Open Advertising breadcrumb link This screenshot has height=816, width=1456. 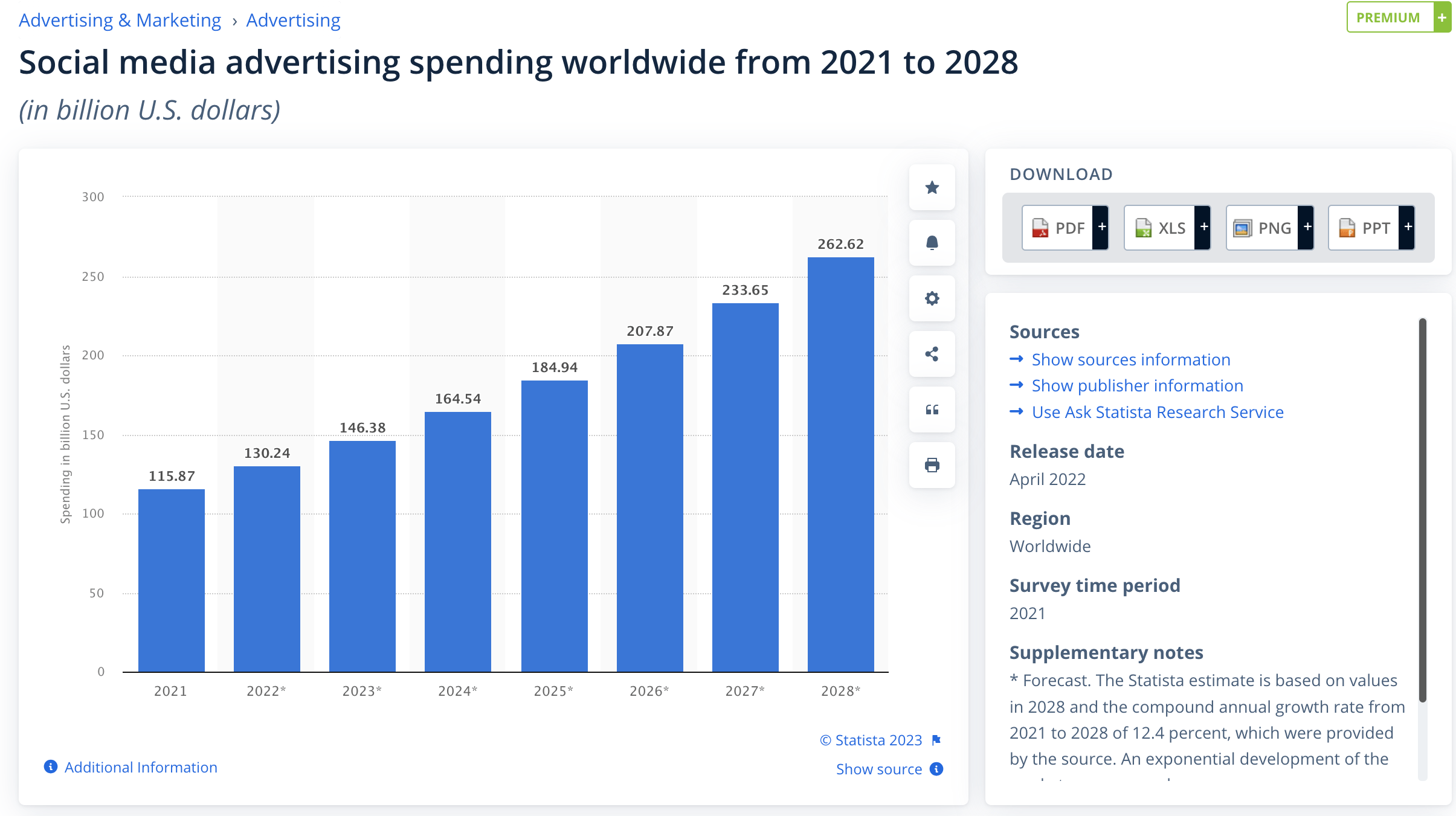tap(293, 21)
